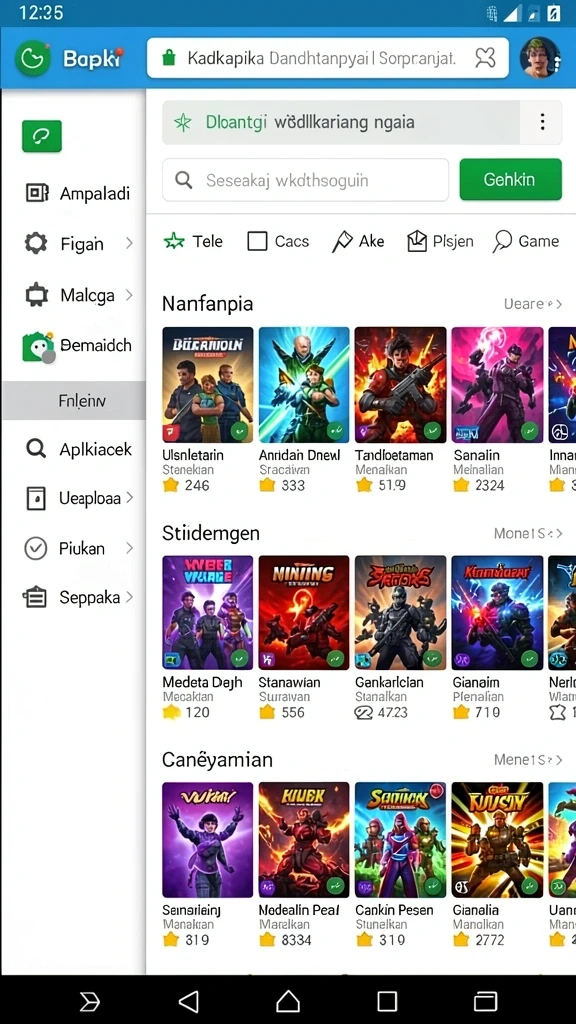Open the Gianalia game thumbnail
The height and width of the screenshot is (1024, 576).
[497, 840]
